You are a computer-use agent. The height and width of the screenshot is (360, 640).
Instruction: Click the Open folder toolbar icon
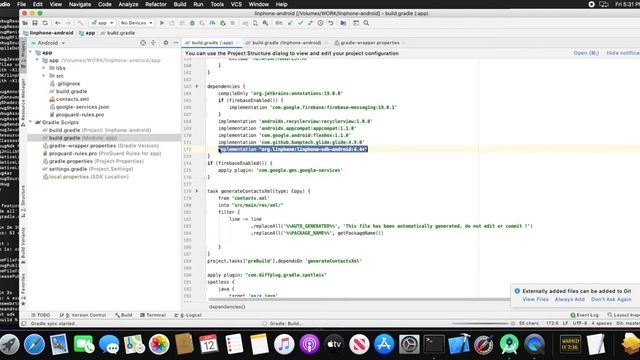(25, 23)
